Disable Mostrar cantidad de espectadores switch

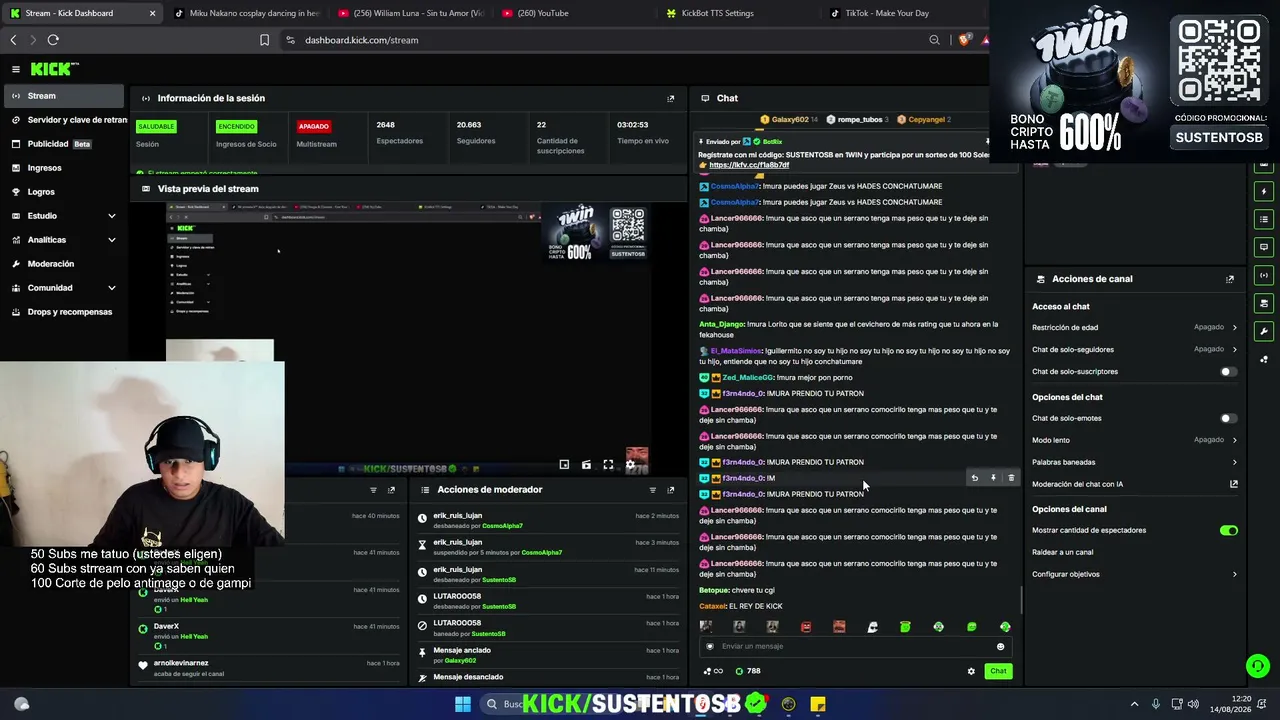(1229, 530)
